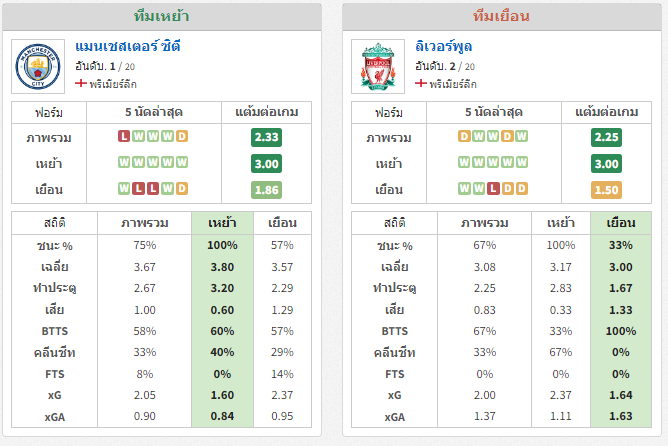This screenshot has height=446, width=668.
Task: Click red L badge in Liverpool away form
Action: (493, 188)
